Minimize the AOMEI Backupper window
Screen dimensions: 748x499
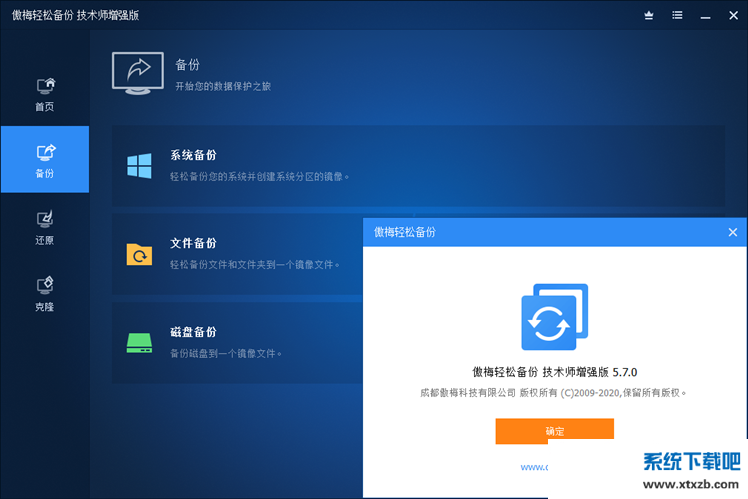[x=704, y=15]
